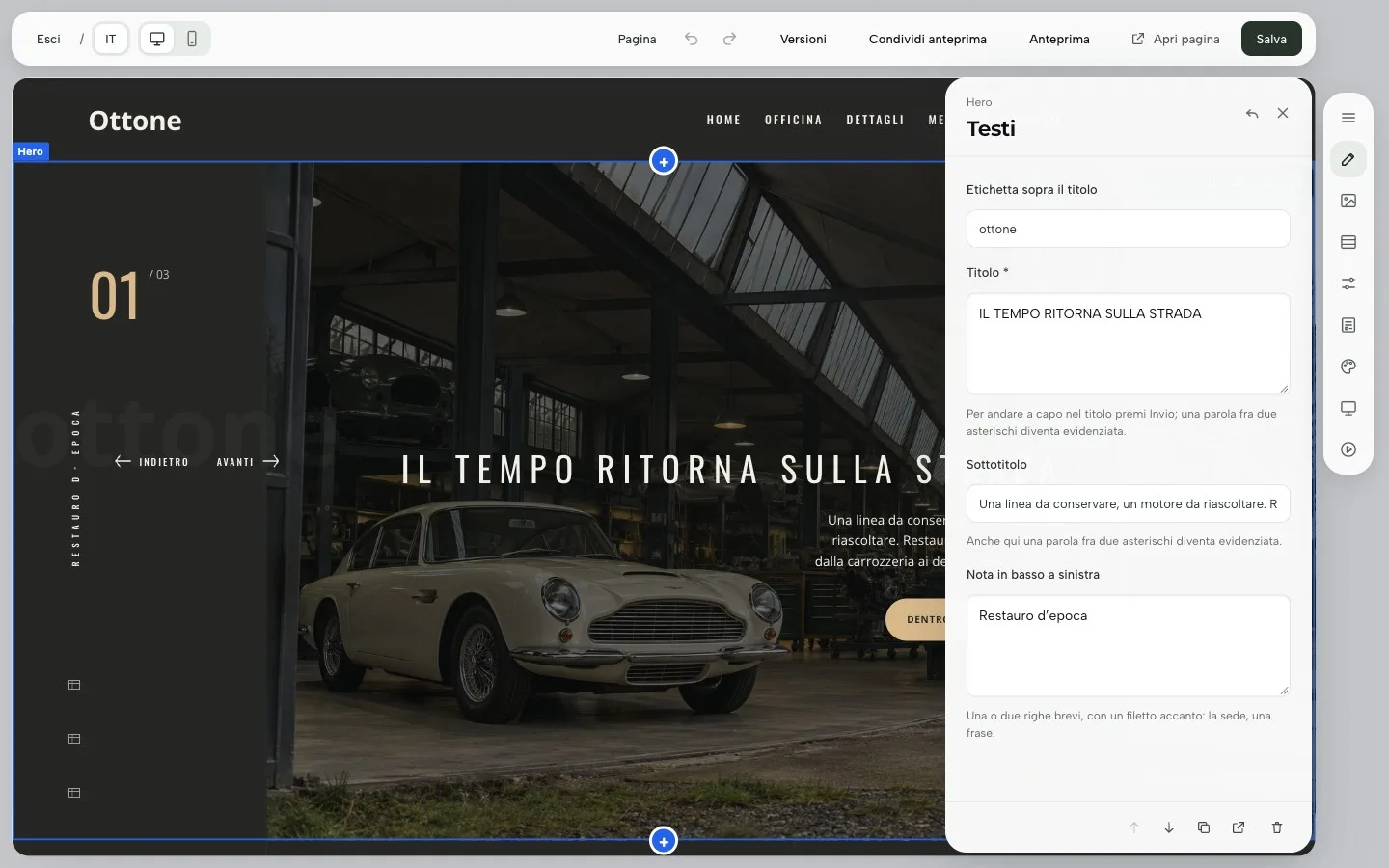Click the OFFICINA navigation link

coord(794,121)
